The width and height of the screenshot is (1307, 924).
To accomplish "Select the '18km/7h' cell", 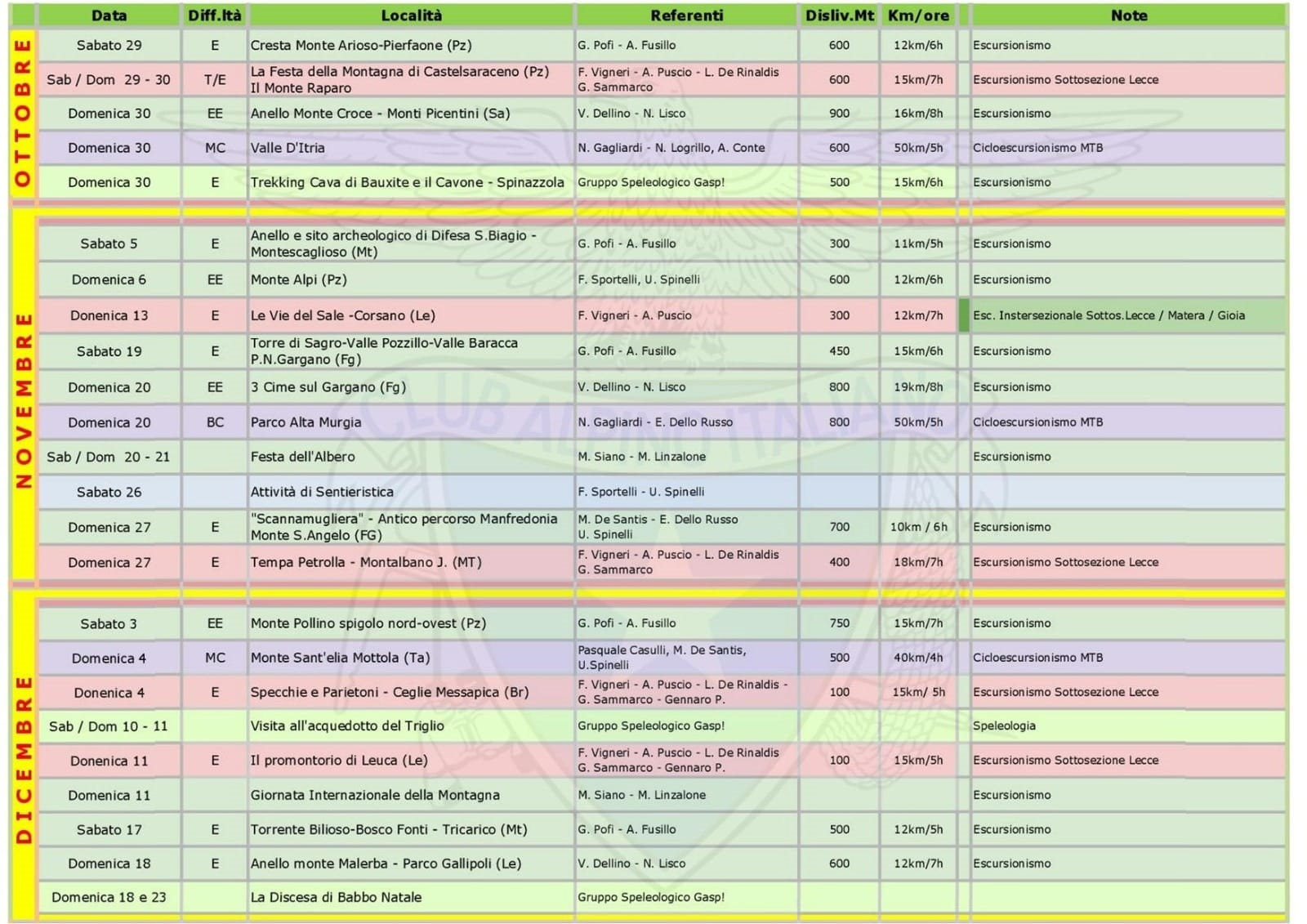I will click(x=918, y=562).
